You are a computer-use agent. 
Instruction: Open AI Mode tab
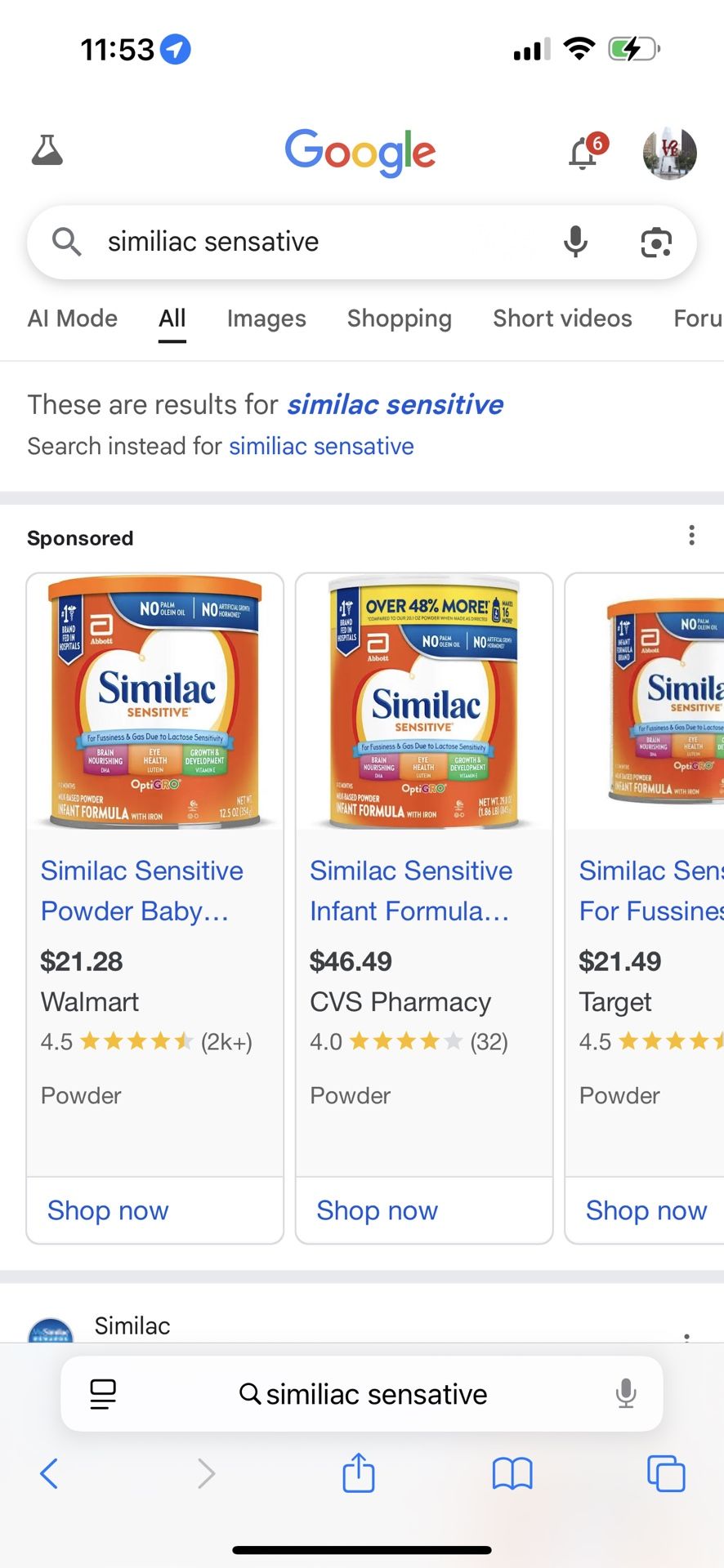pos(73,318)
